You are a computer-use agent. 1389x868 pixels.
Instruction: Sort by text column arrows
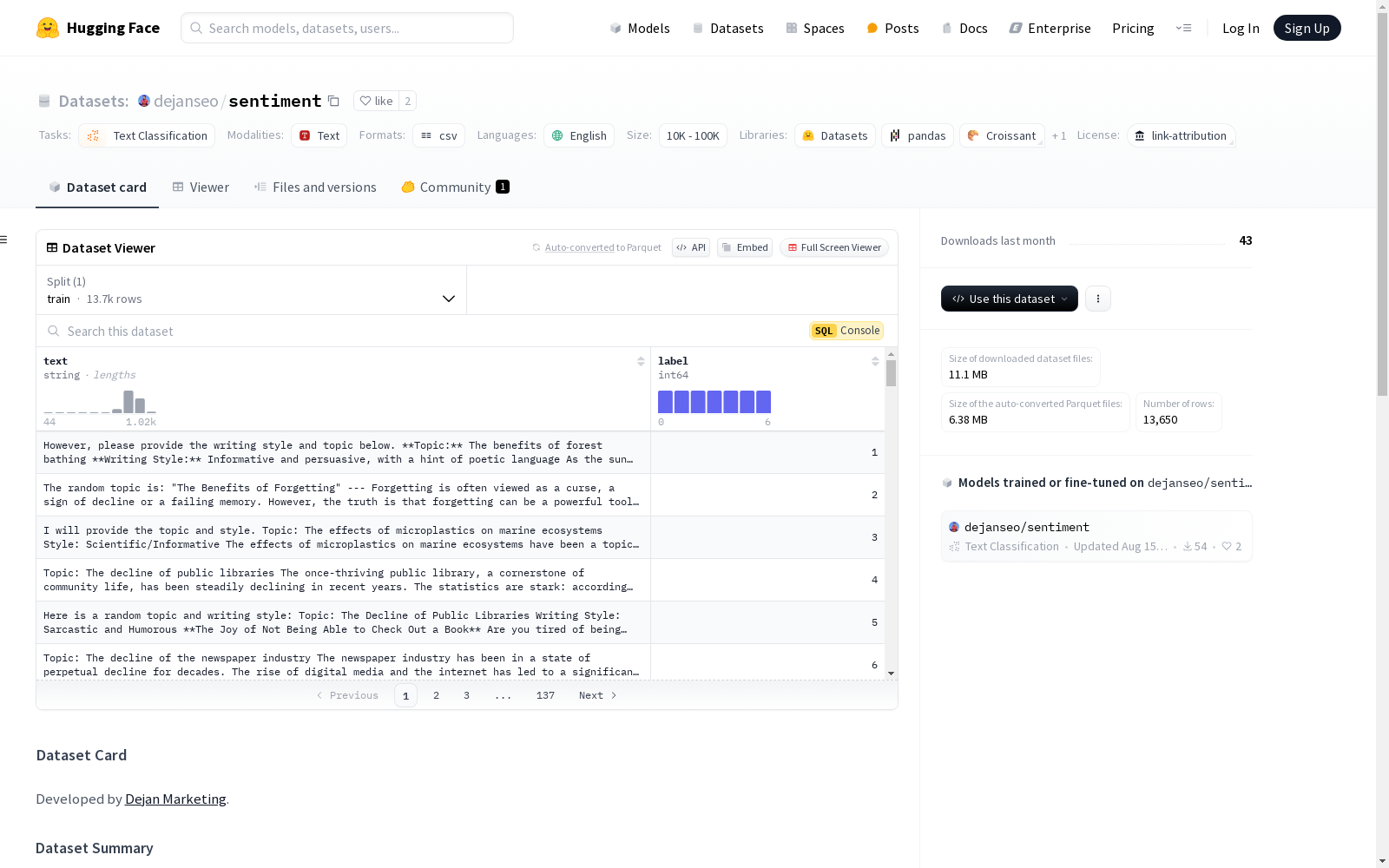(x=641, y=361)
